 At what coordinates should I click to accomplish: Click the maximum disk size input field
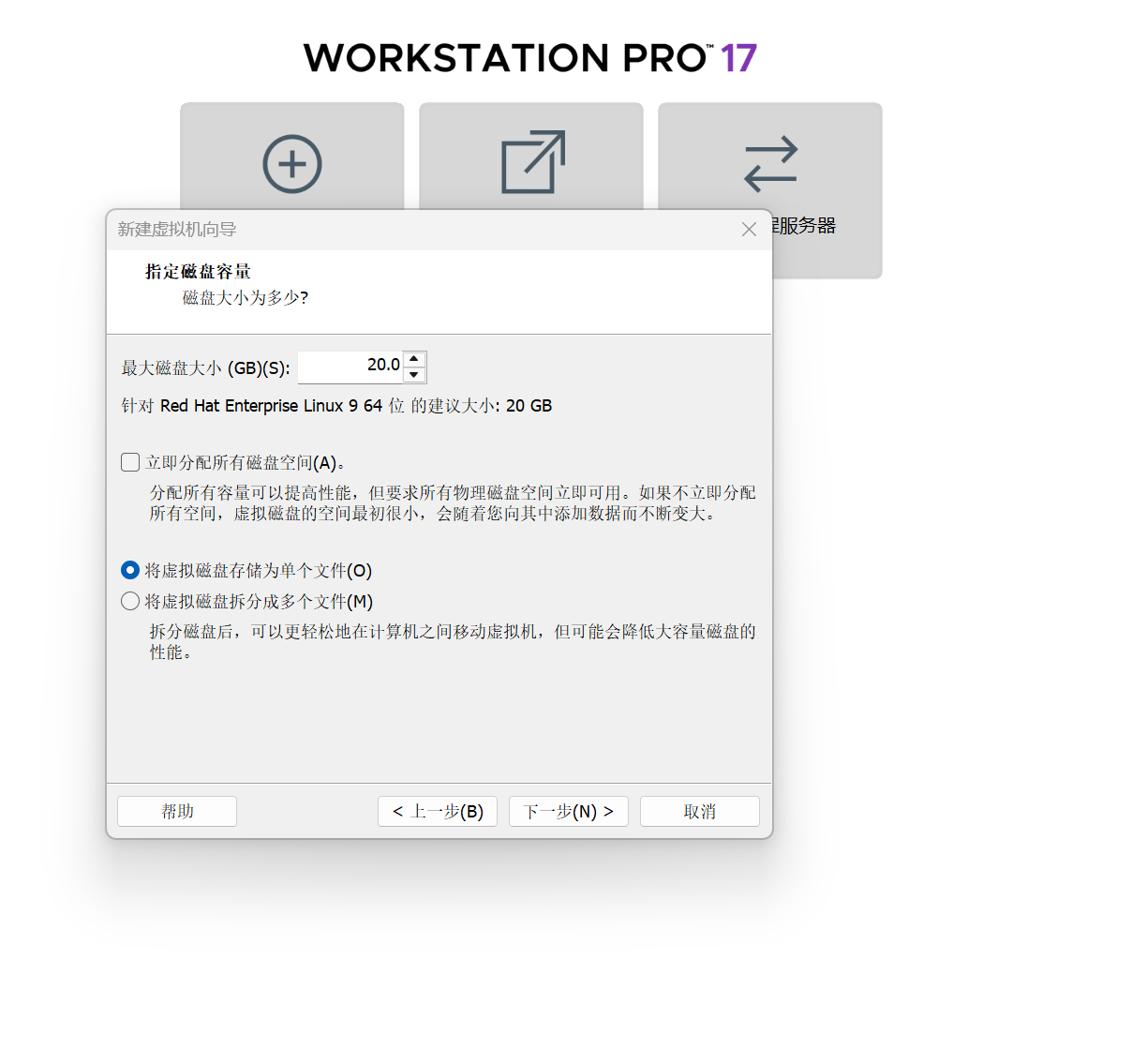[351, 366]
